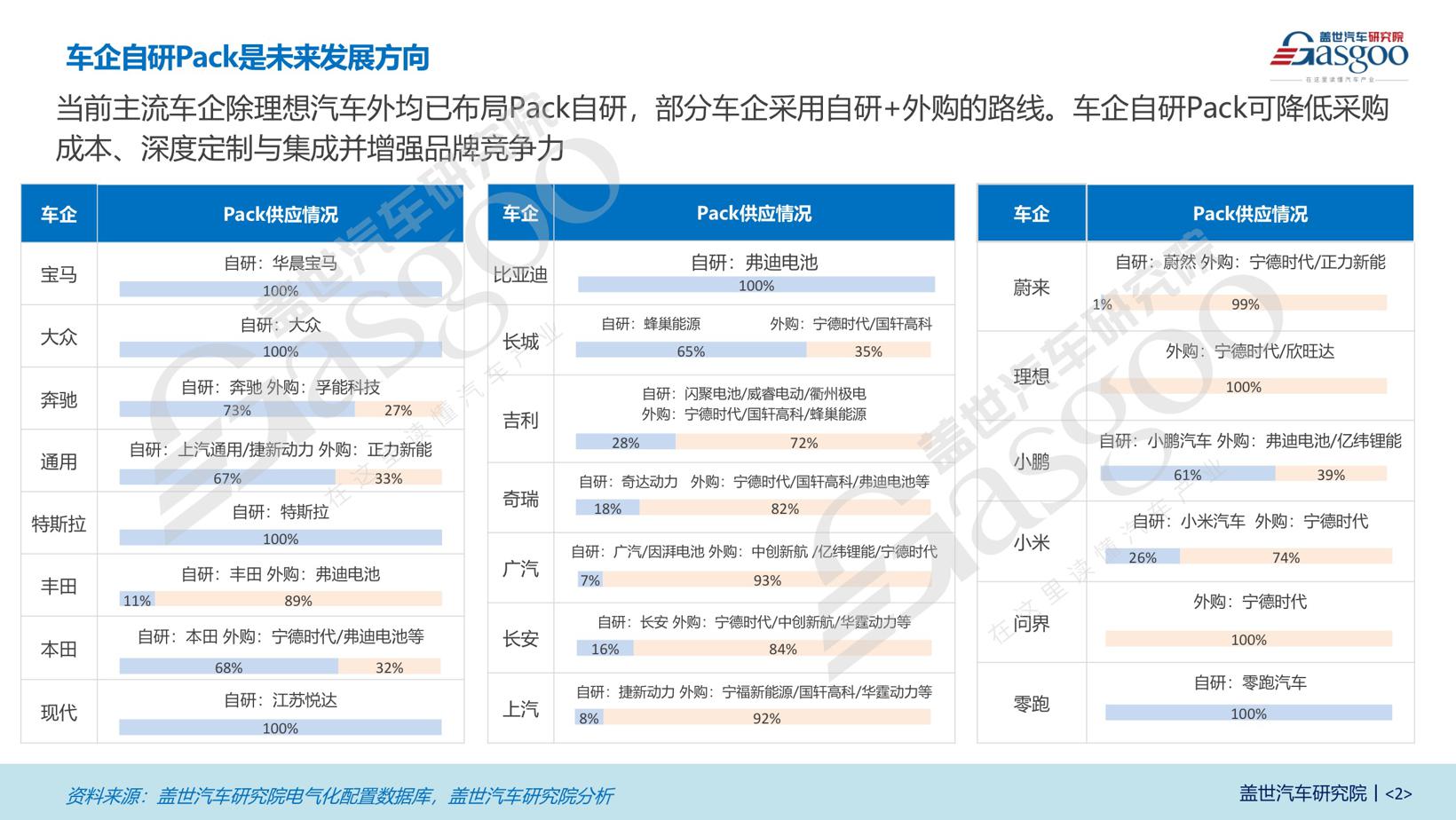Click the 27% outsourced bar segment for 奔驰
Image resolution: width=1456 pixels, height=820 pixels.
[398, 410]
